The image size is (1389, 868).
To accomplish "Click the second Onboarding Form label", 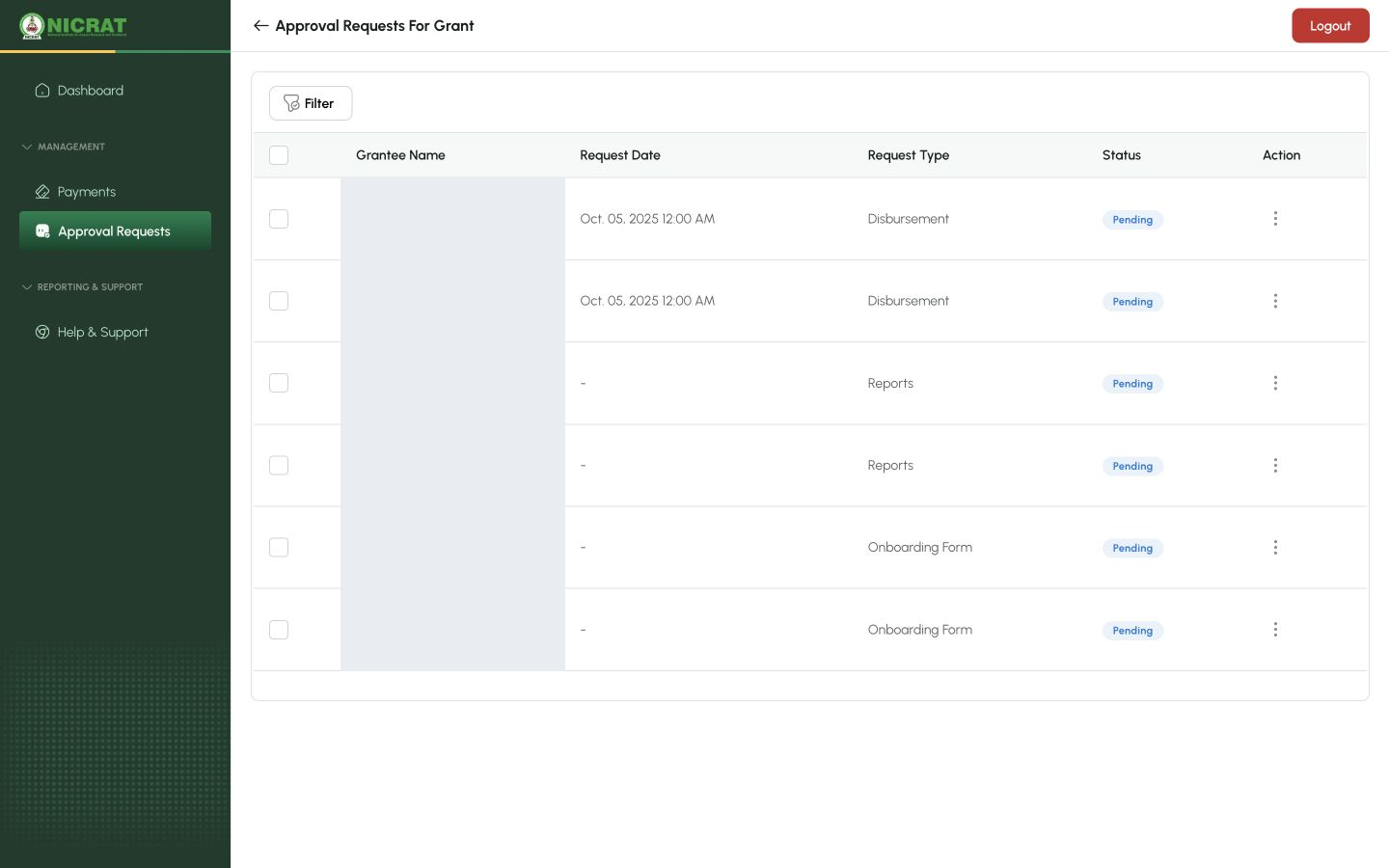I will [x=919, y=630].
